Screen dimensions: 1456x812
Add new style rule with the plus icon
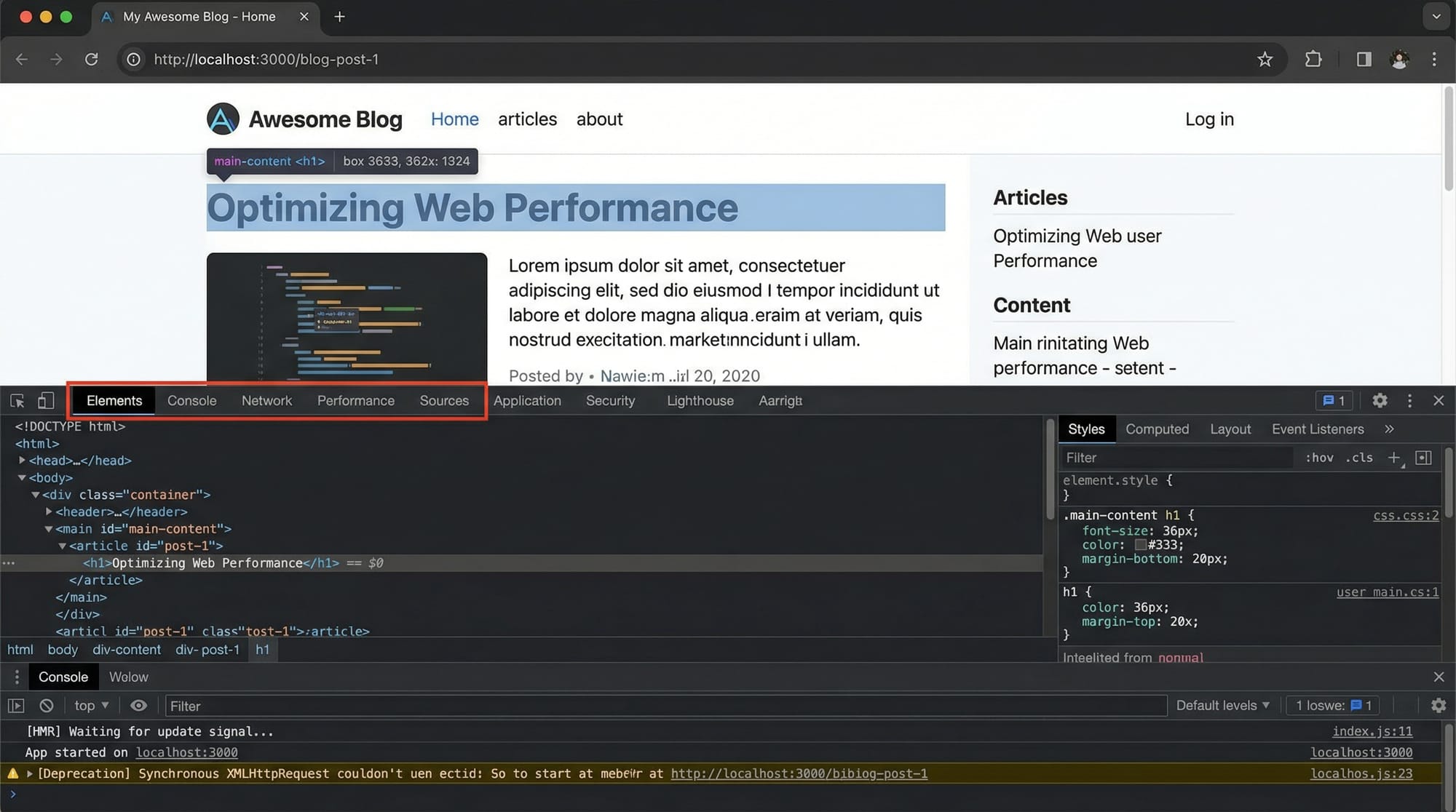tap(1394, 457)
